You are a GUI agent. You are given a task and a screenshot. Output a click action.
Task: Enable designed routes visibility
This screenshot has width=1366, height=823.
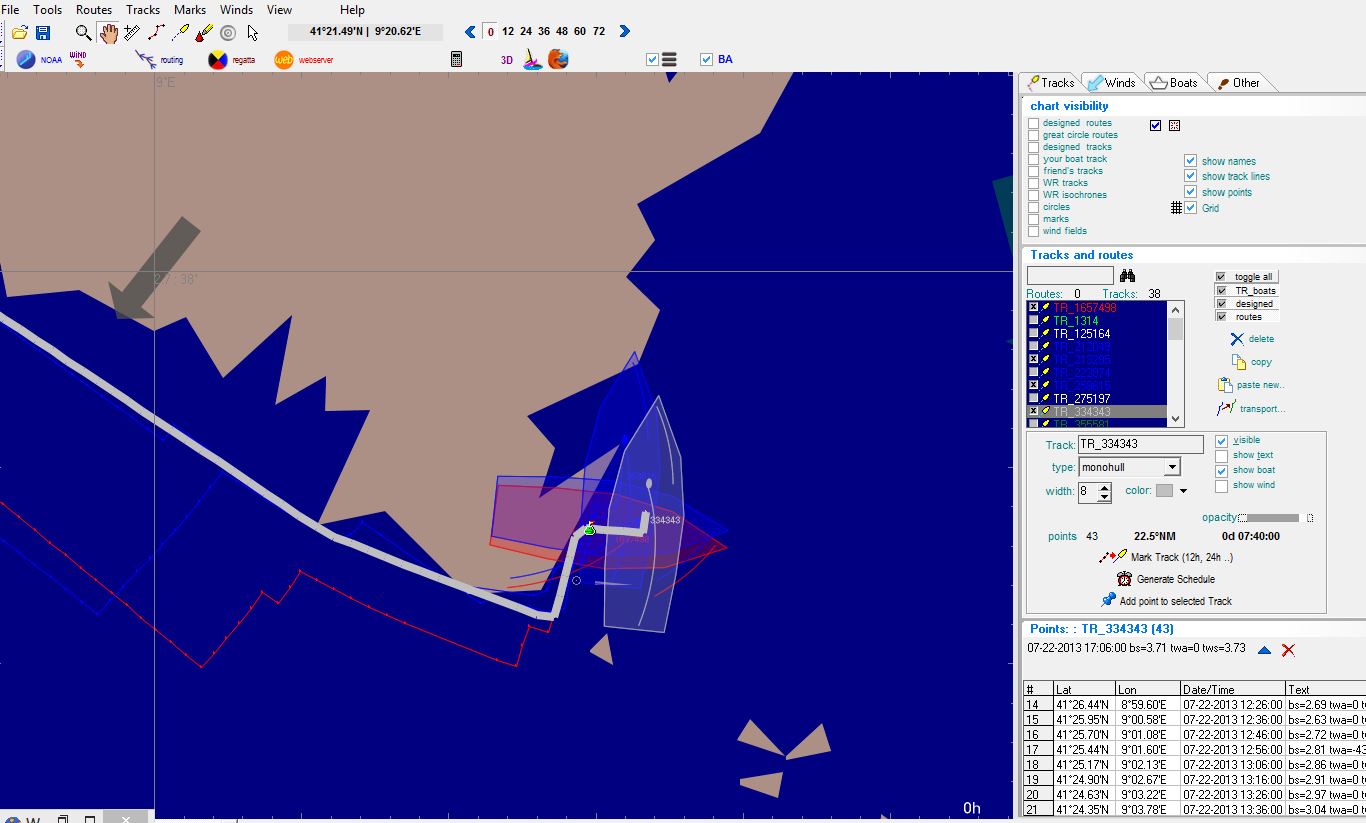click(x=1034, y=123)
